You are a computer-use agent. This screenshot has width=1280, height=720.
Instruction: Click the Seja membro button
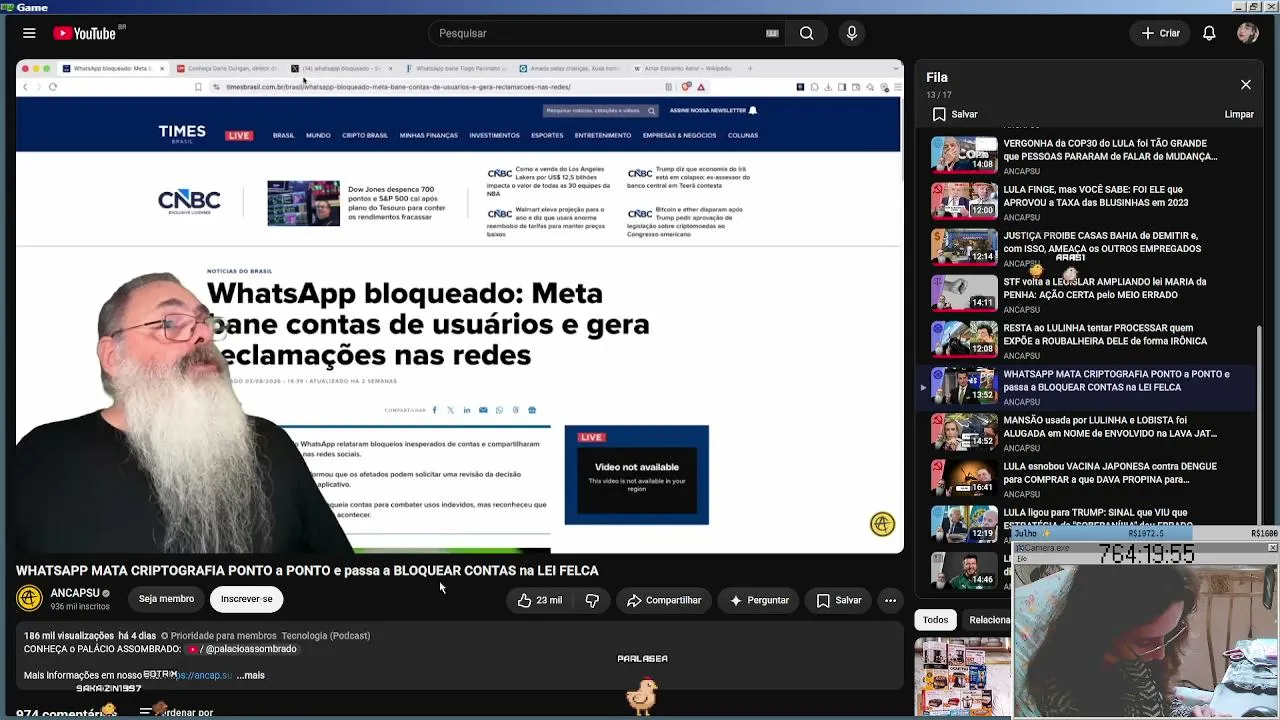pyautogui.click(x=166, y=599)
